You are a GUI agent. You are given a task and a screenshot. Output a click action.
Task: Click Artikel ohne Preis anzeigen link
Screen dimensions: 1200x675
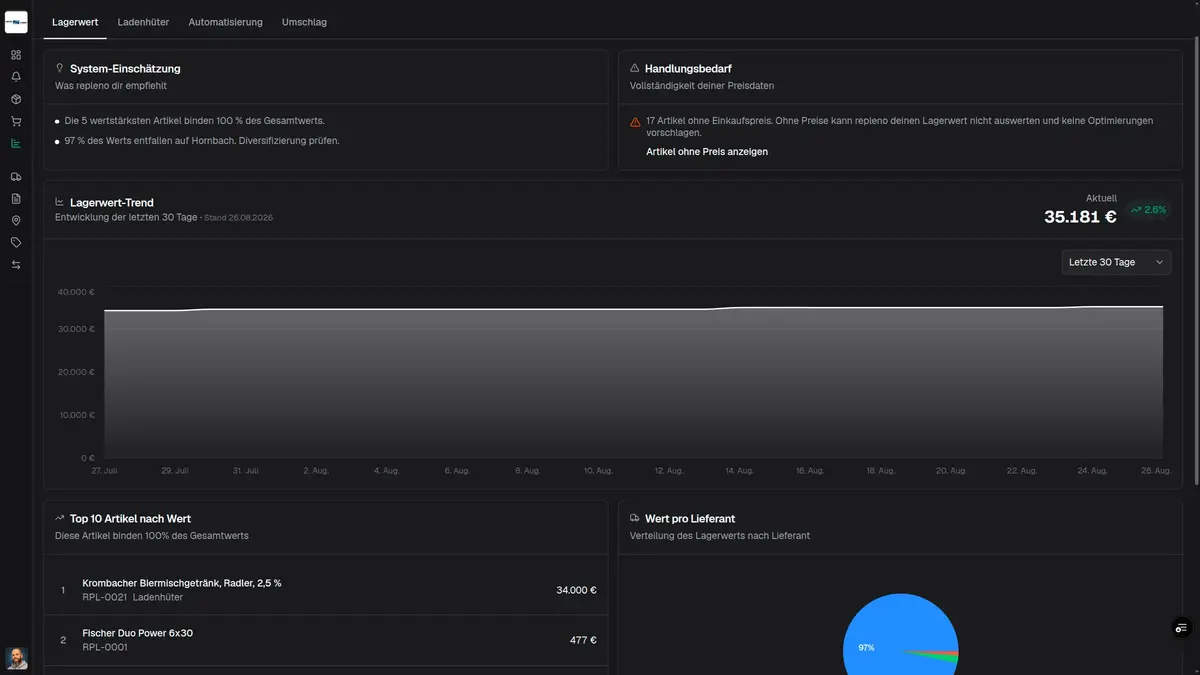coord(707,152)
